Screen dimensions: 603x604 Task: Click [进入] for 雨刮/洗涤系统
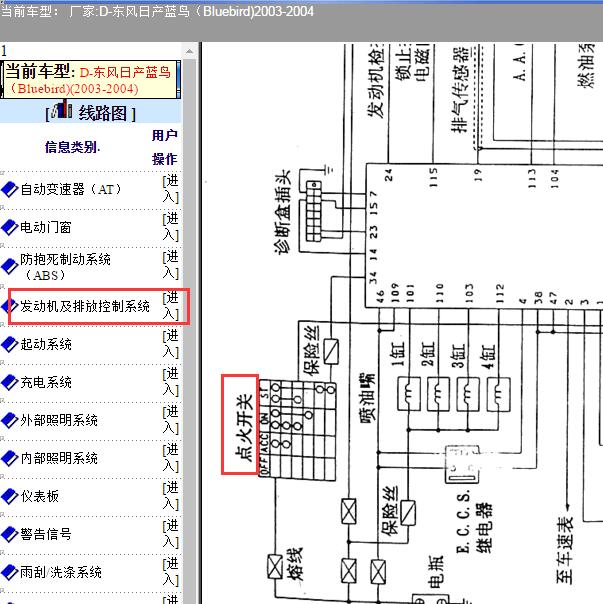tap(171, 572)
